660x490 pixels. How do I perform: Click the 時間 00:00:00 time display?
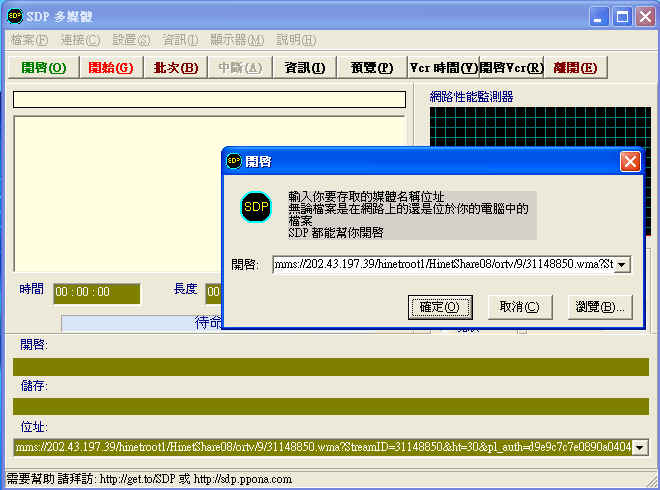point(96,293)
